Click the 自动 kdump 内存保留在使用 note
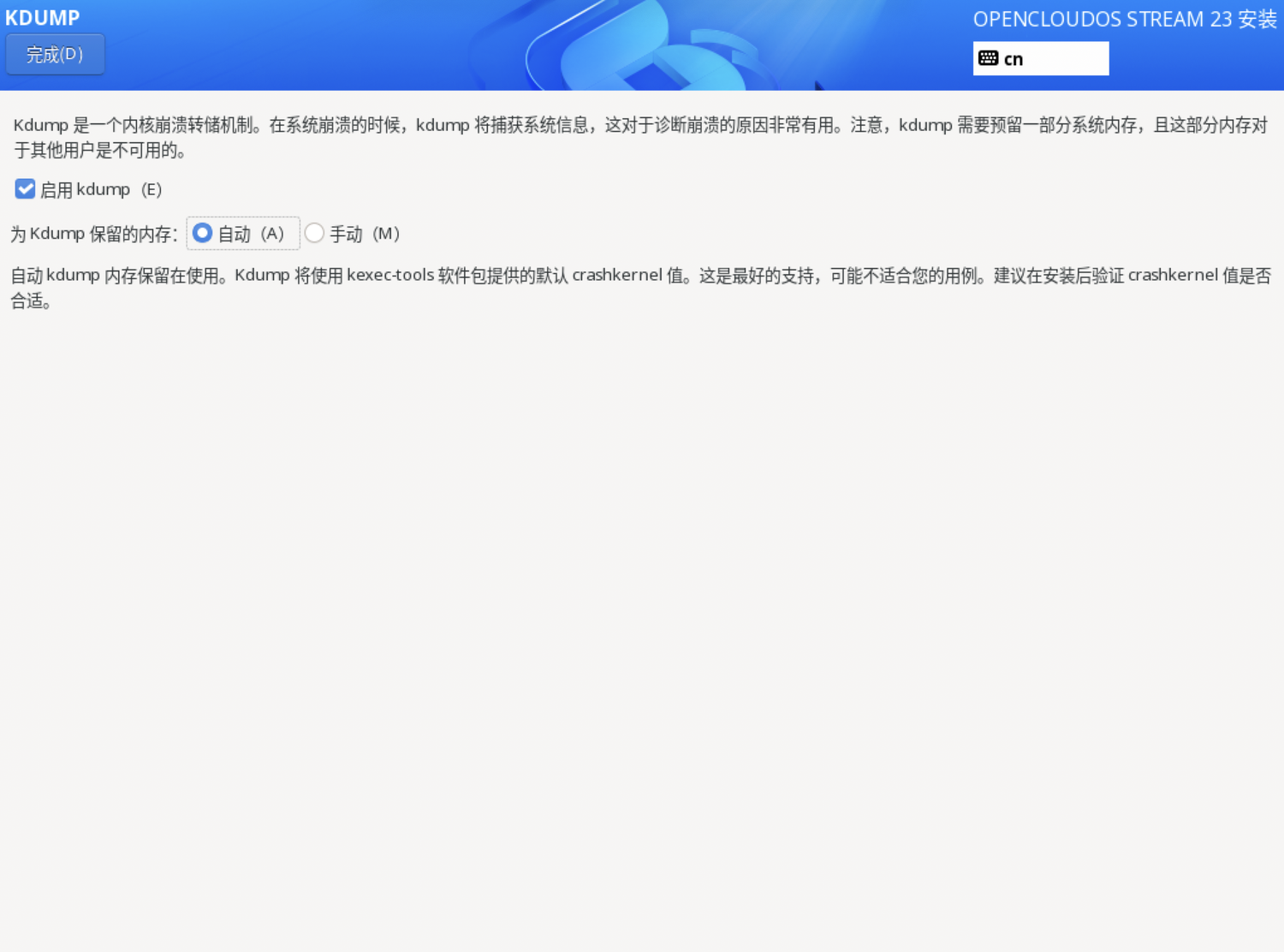The image size is (1284, 952). coord(641,288)
